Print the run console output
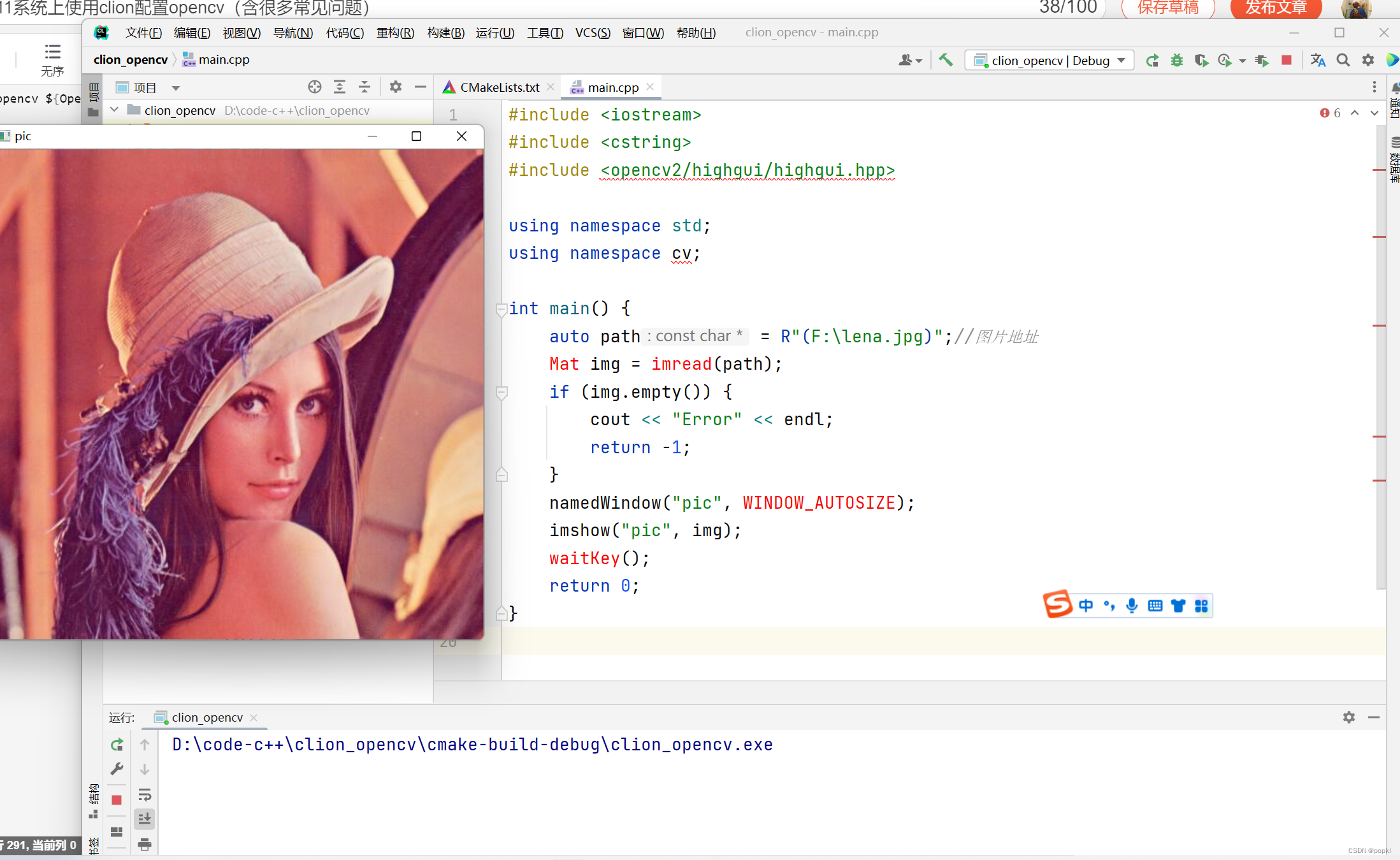This screenshot has height=860, width=1400. (x=145, y=845)
